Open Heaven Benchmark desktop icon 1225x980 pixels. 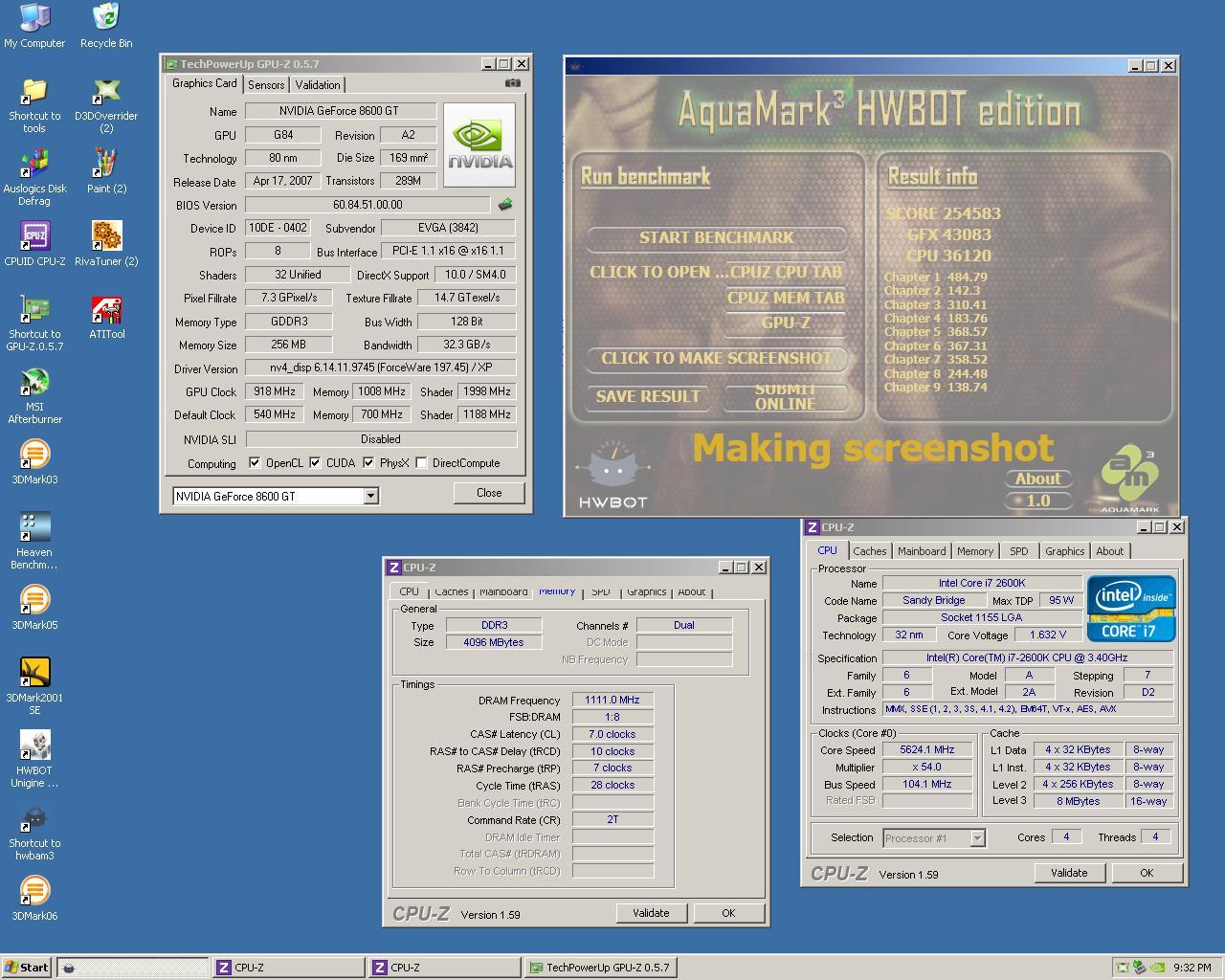pos(34,541)
